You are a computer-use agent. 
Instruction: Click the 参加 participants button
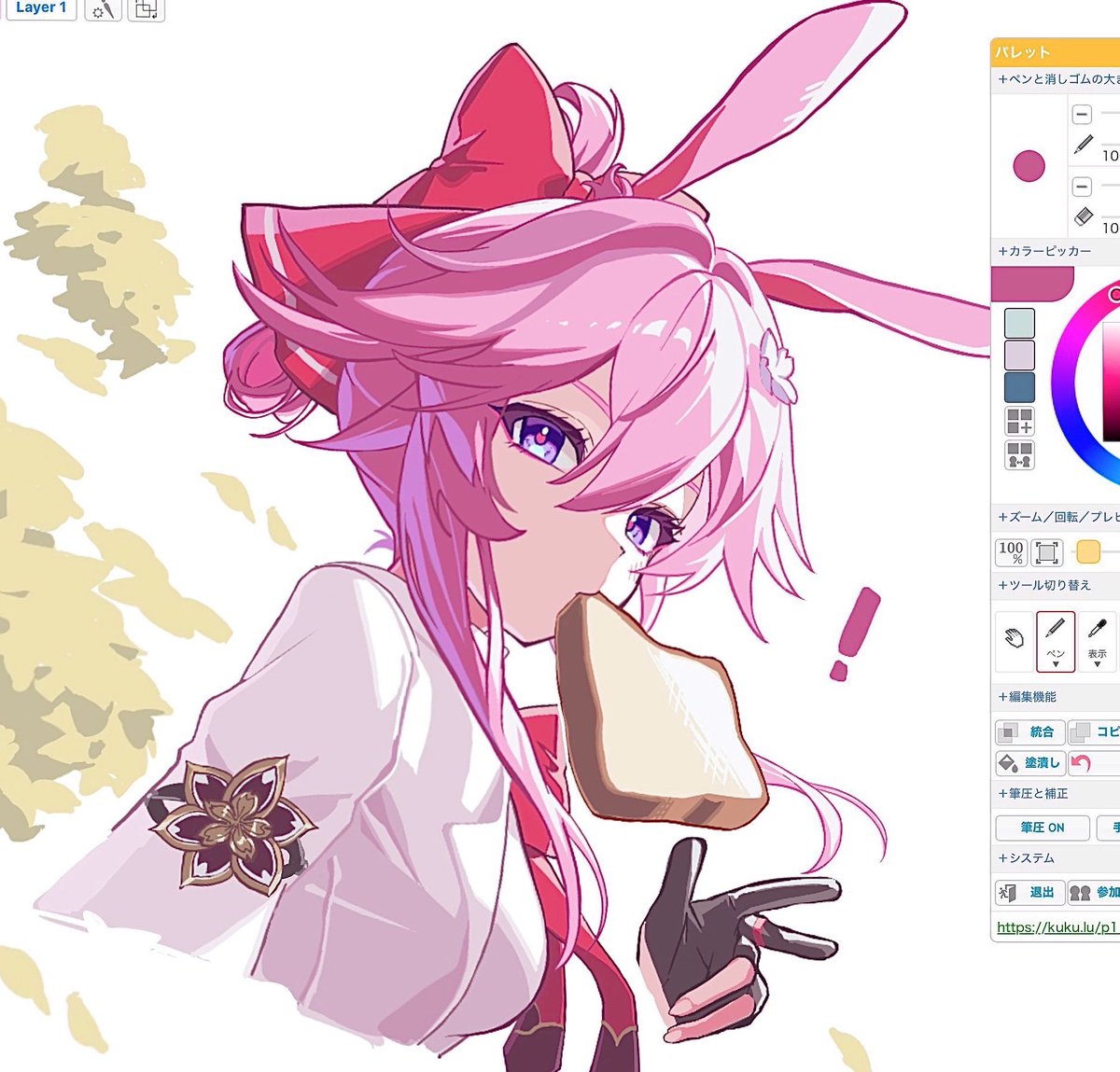[x=1094, y=893]
